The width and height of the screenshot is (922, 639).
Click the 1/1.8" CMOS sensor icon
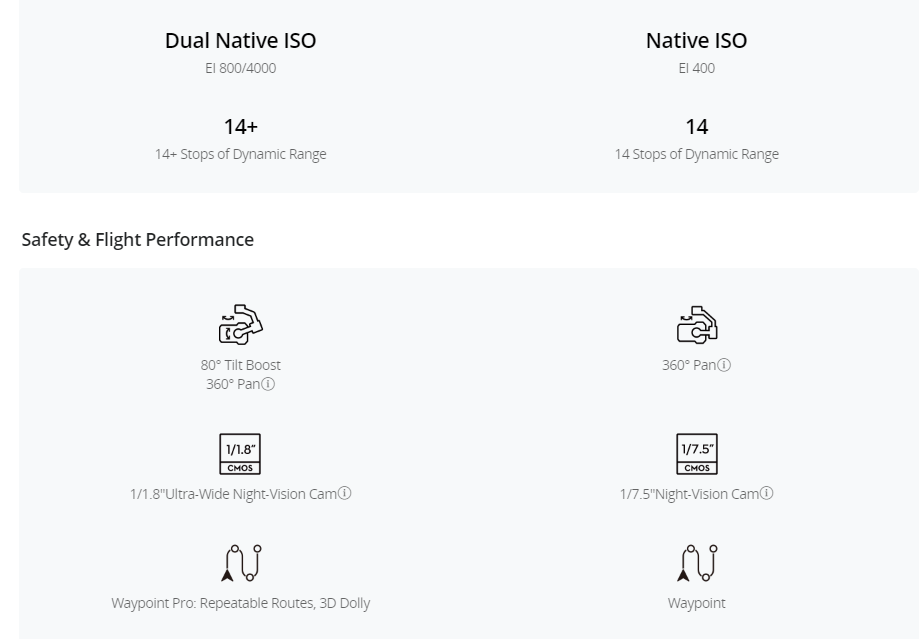[240, 454]
